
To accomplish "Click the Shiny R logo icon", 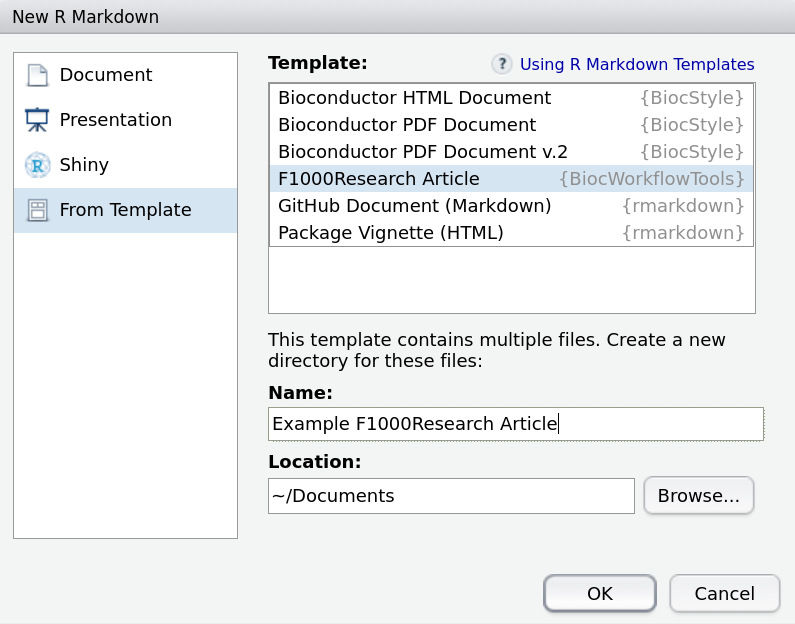I will pos(37,165).
